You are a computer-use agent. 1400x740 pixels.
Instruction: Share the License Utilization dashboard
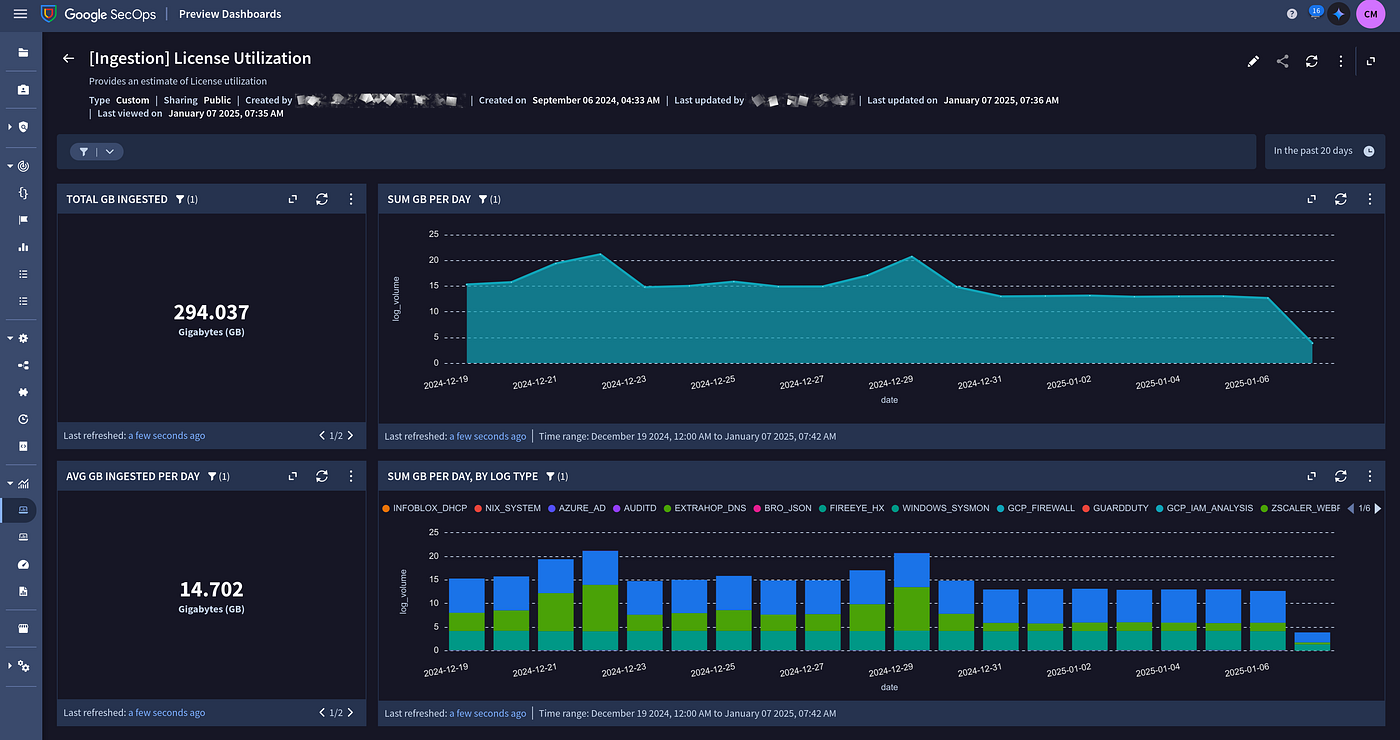1282,62
